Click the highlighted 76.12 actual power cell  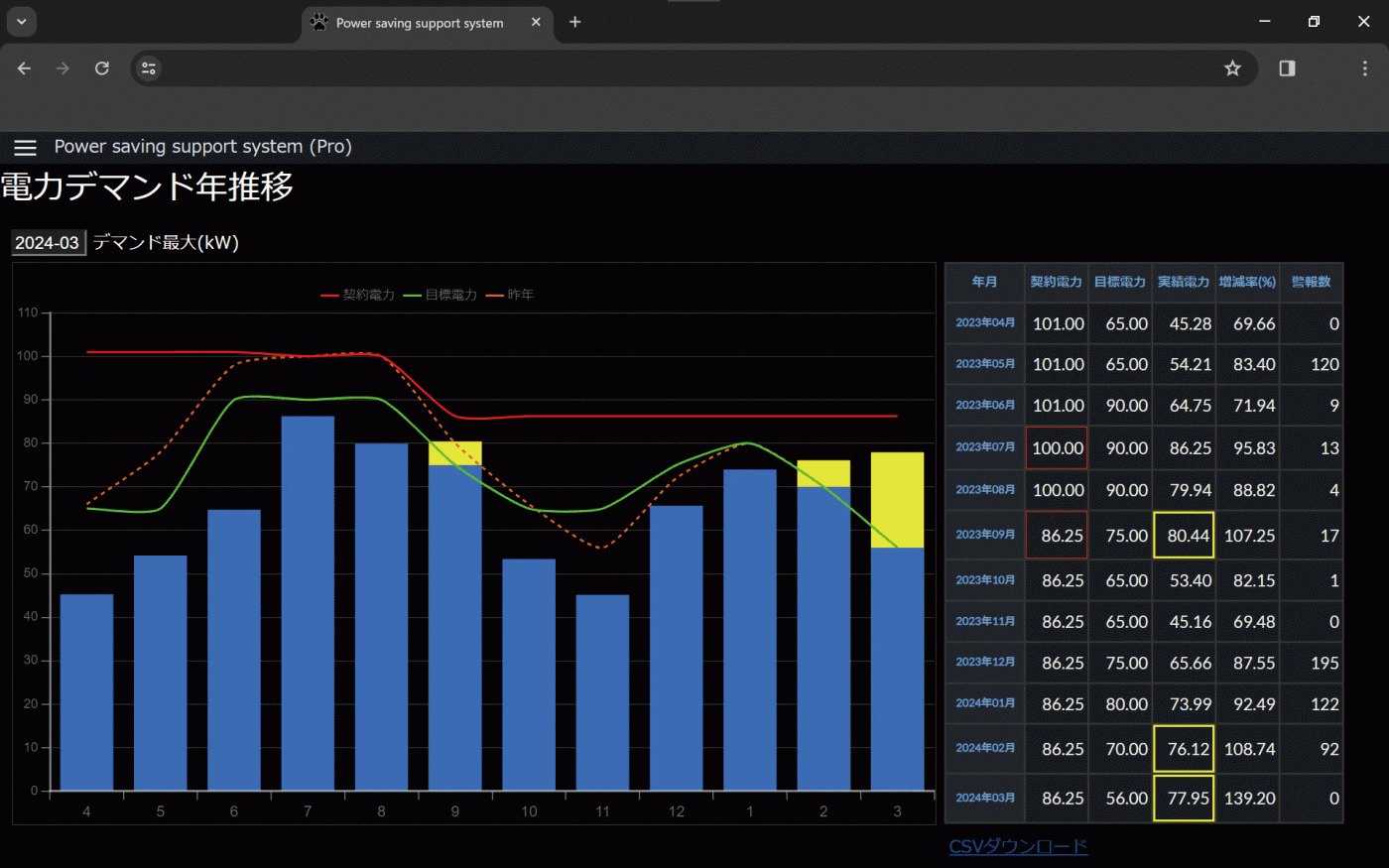(x=1184, y=749)
